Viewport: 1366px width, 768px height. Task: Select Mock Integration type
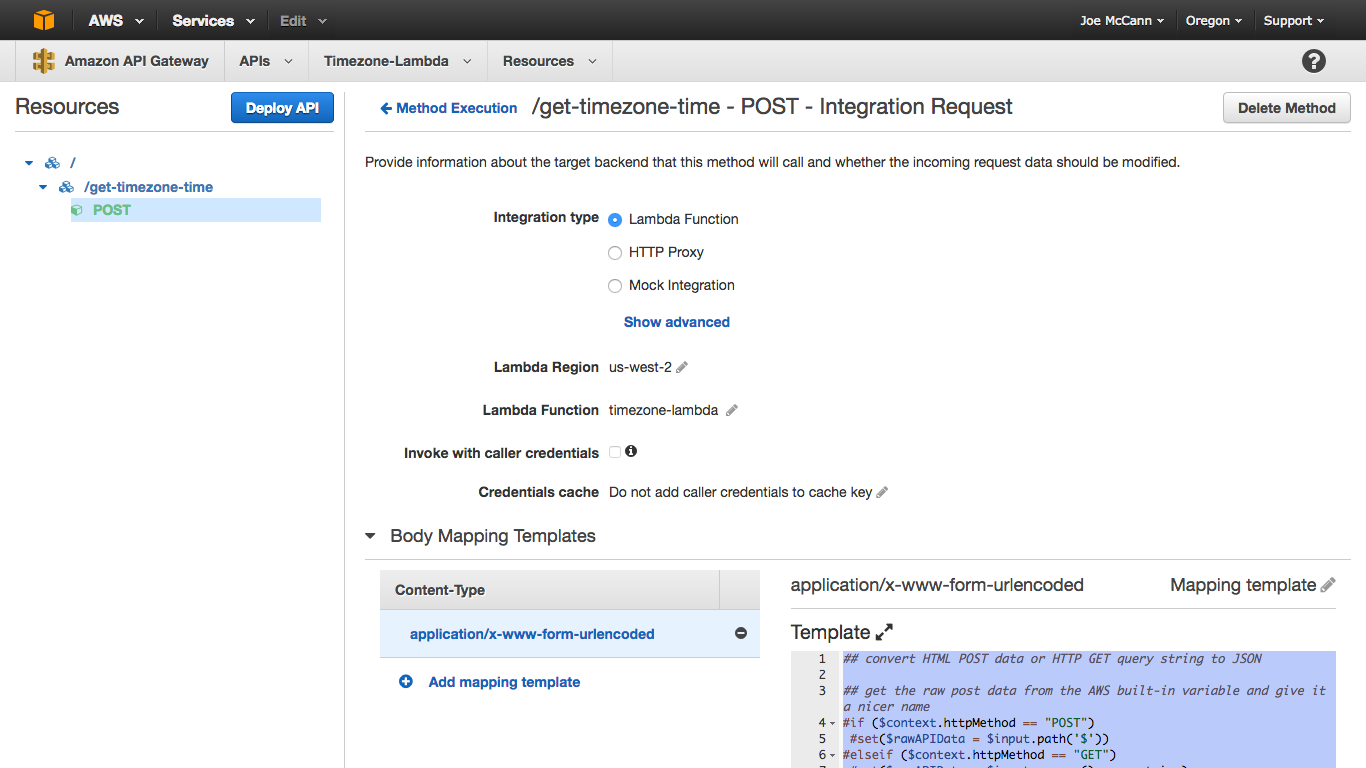coord(615,286)
